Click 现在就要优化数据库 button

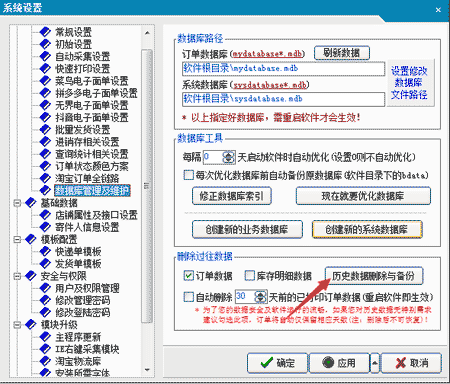[363, 196]
